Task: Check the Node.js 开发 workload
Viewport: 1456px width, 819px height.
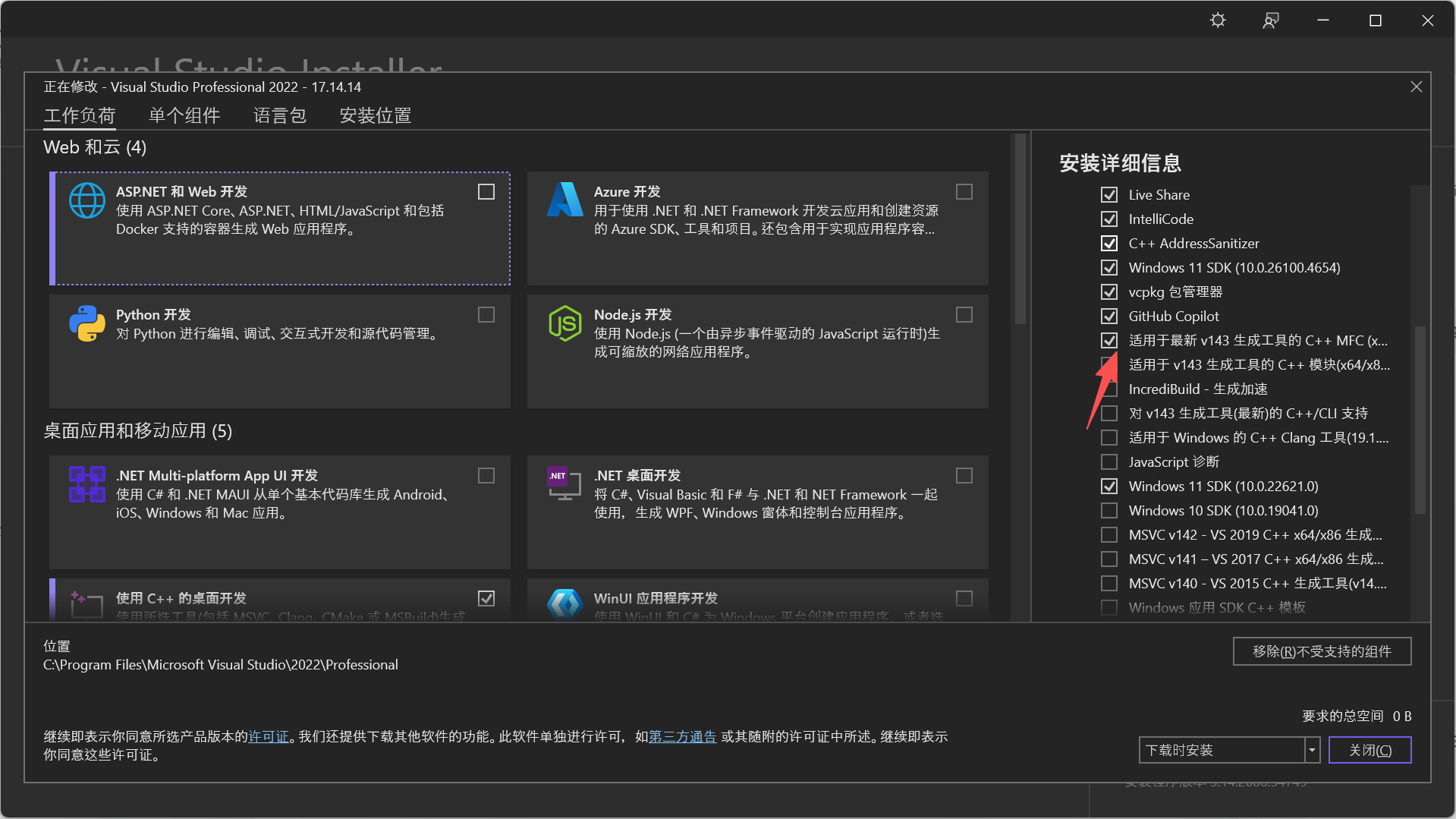Action: pyautogui.click(x=964, y=315)
